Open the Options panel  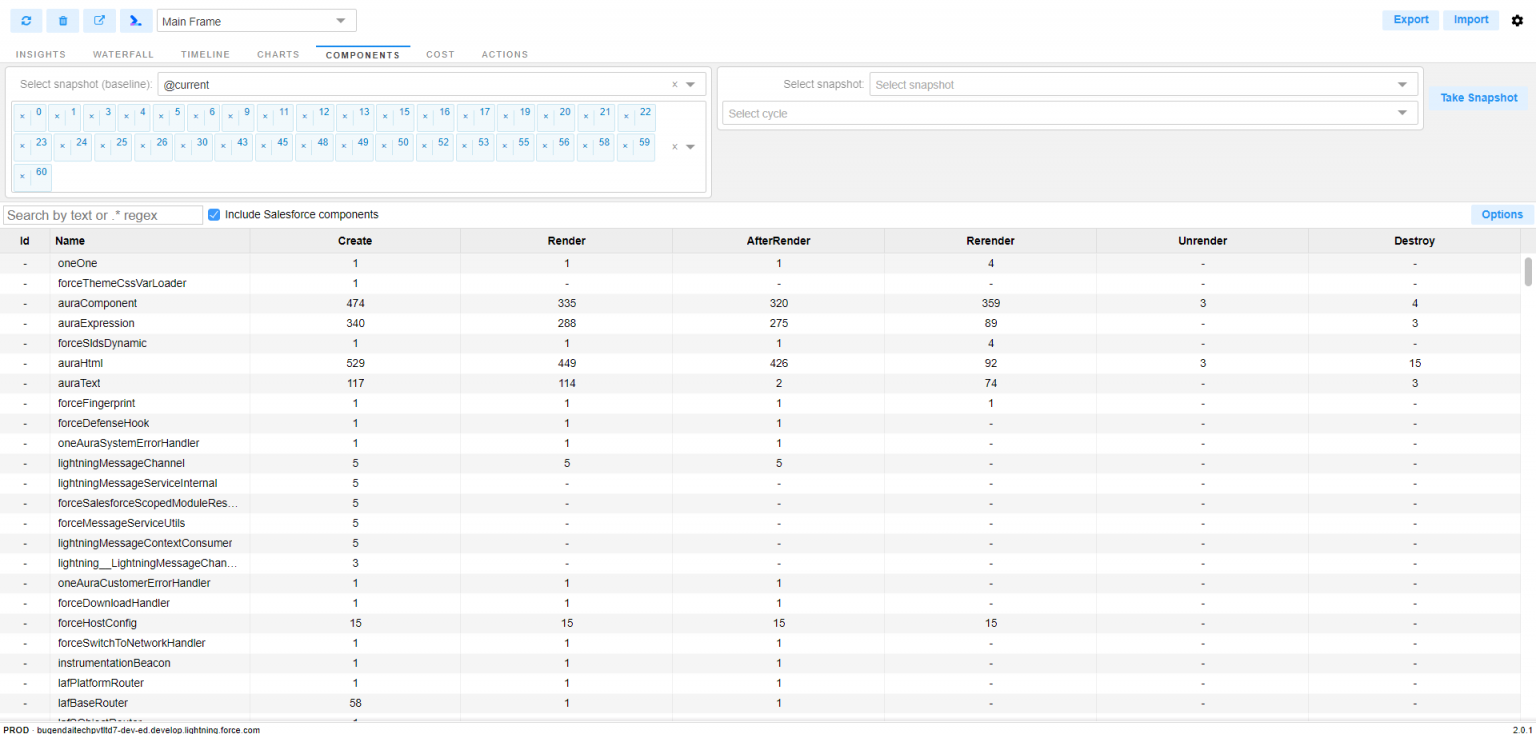[1501, 214]
